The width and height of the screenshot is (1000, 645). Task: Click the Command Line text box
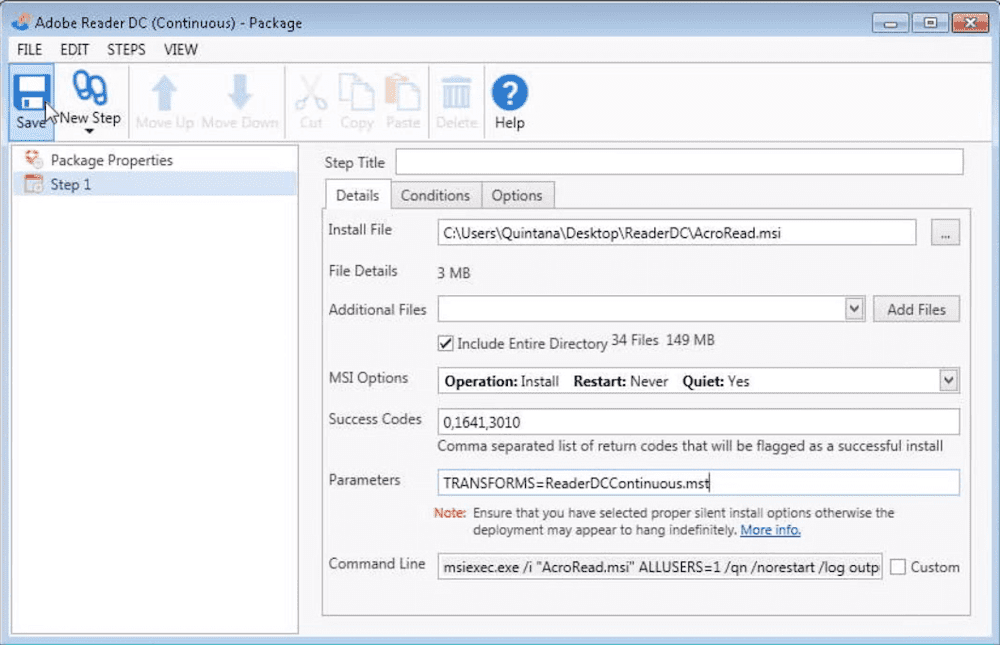pyautogui.click(x=660, y=567)
